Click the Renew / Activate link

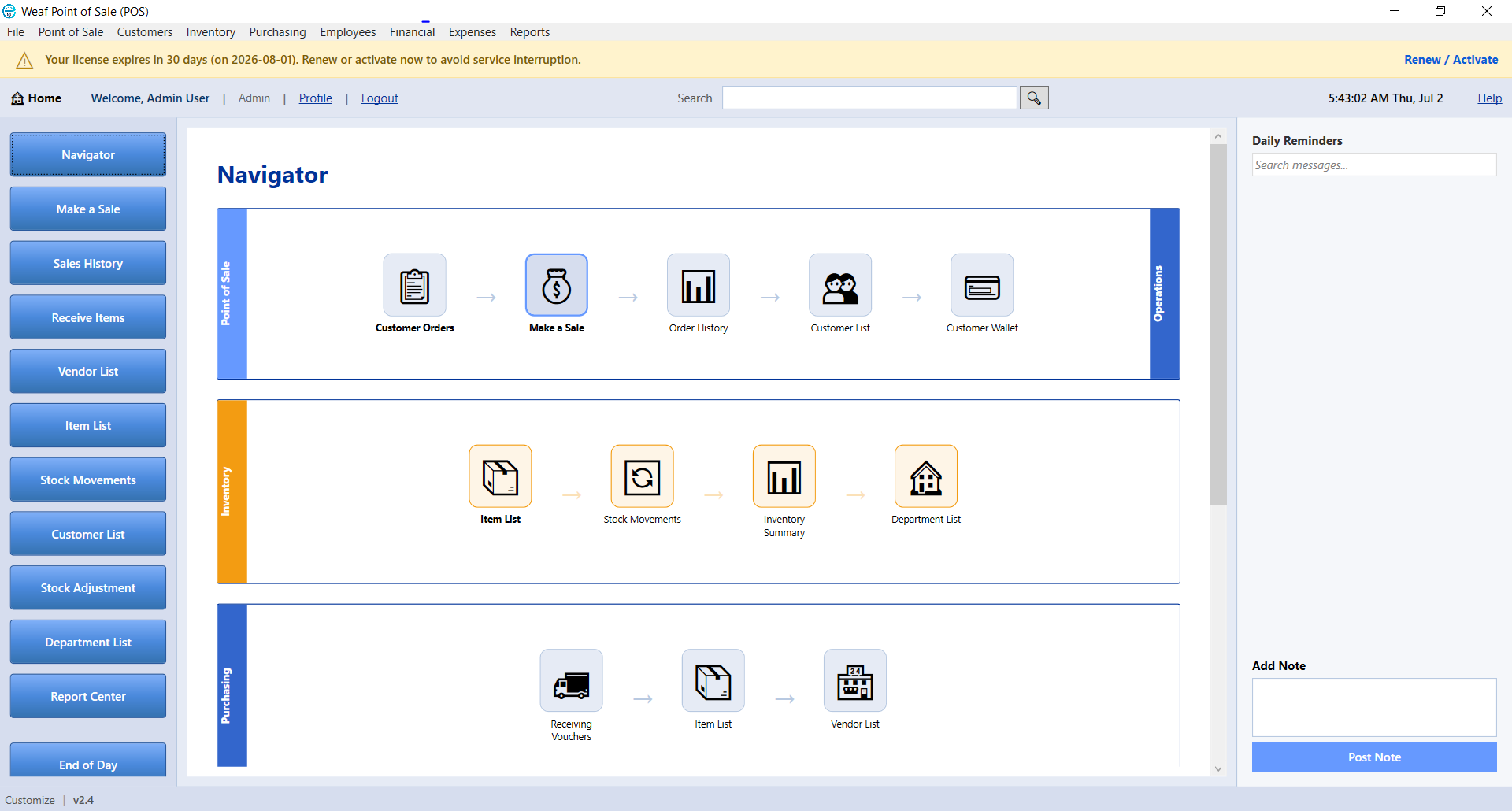pyautogui.click(x=1451, y=60)
